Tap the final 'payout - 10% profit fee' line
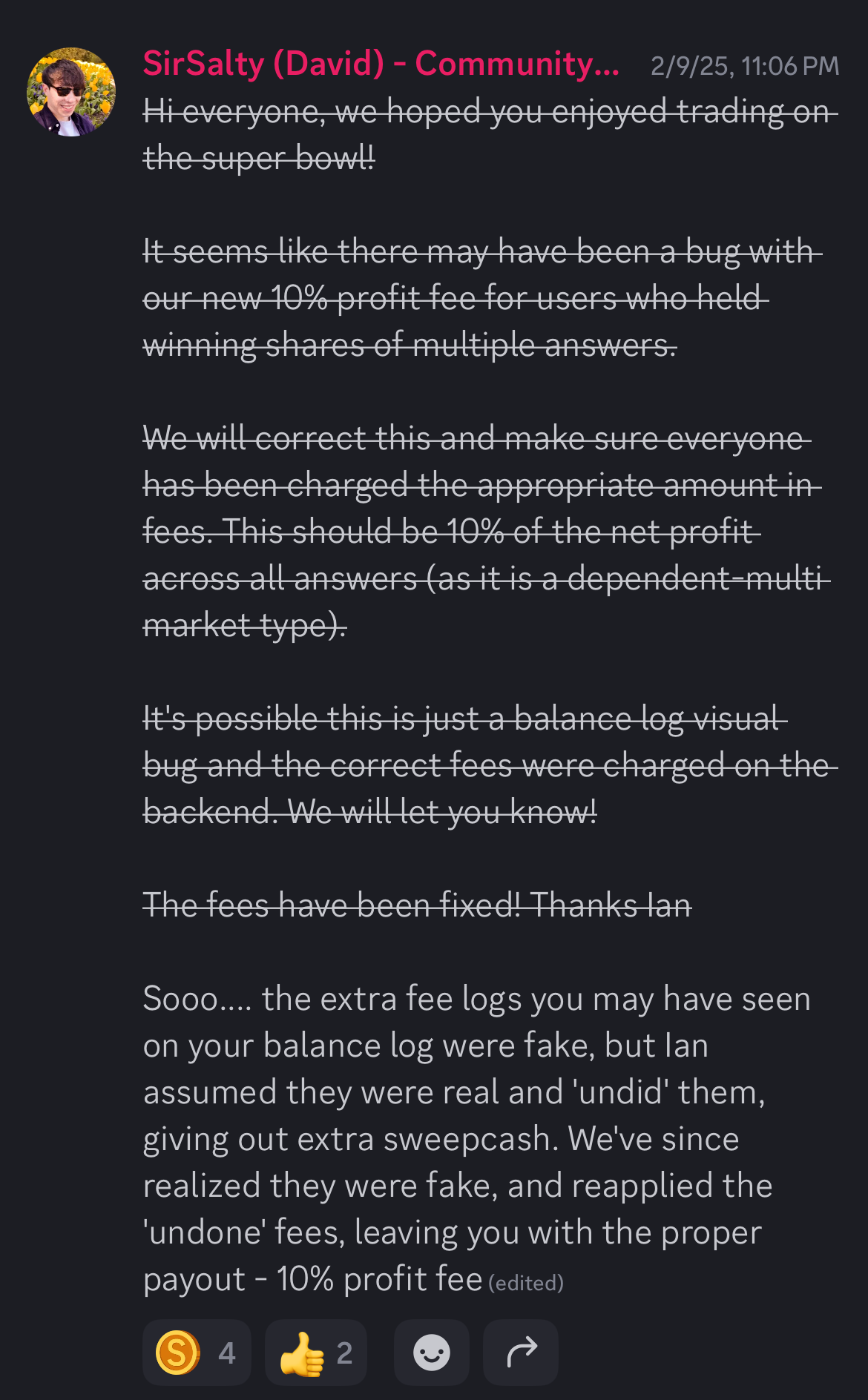The image size is (868, 1400). click(x=313, y=1279)
